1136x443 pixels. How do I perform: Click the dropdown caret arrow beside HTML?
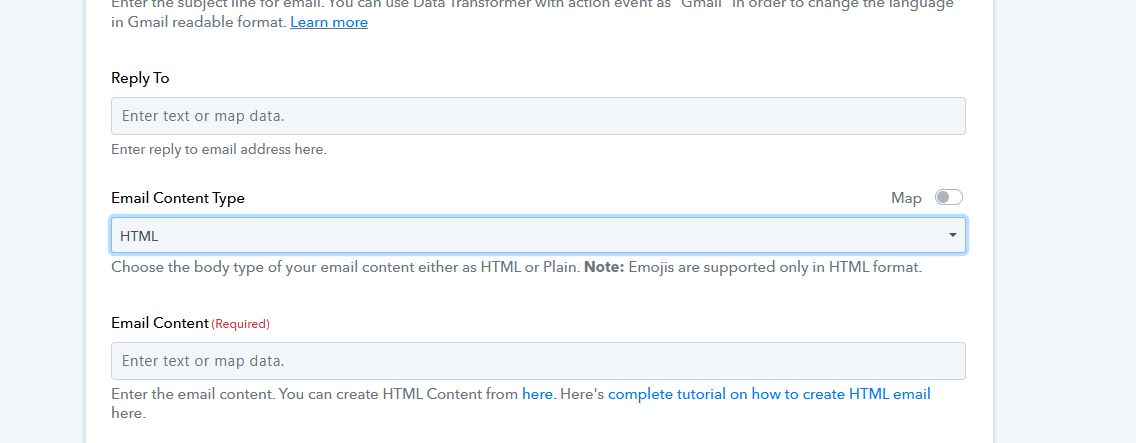tap(952, 236)
